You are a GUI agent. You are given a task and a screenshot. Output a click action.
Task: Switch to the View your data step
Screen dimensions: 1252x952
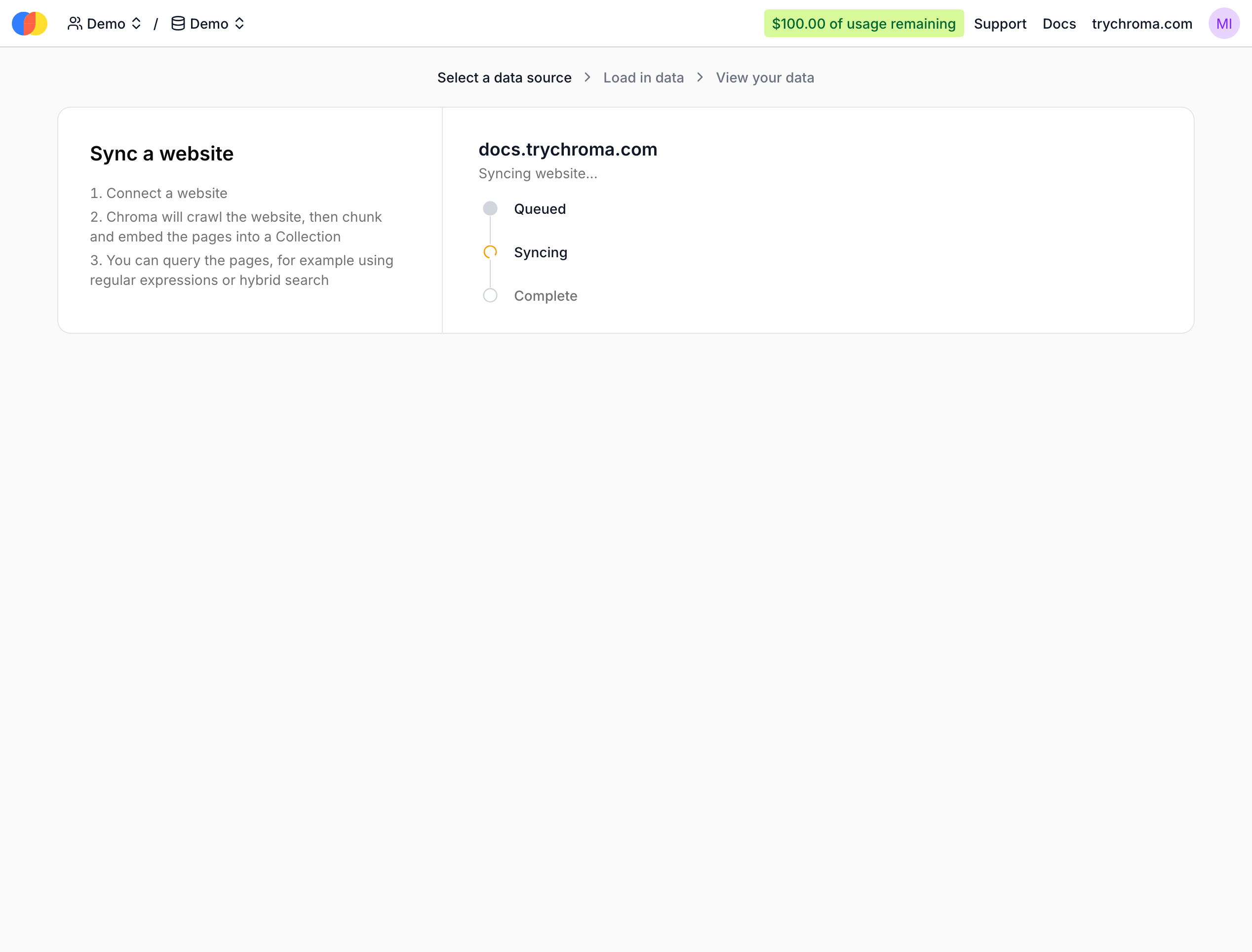click(765, 77)
